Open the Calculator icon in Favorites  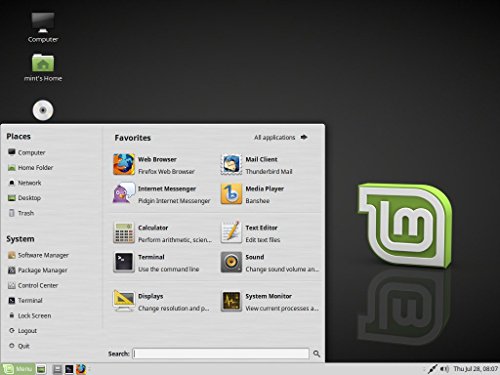(124, 233)
